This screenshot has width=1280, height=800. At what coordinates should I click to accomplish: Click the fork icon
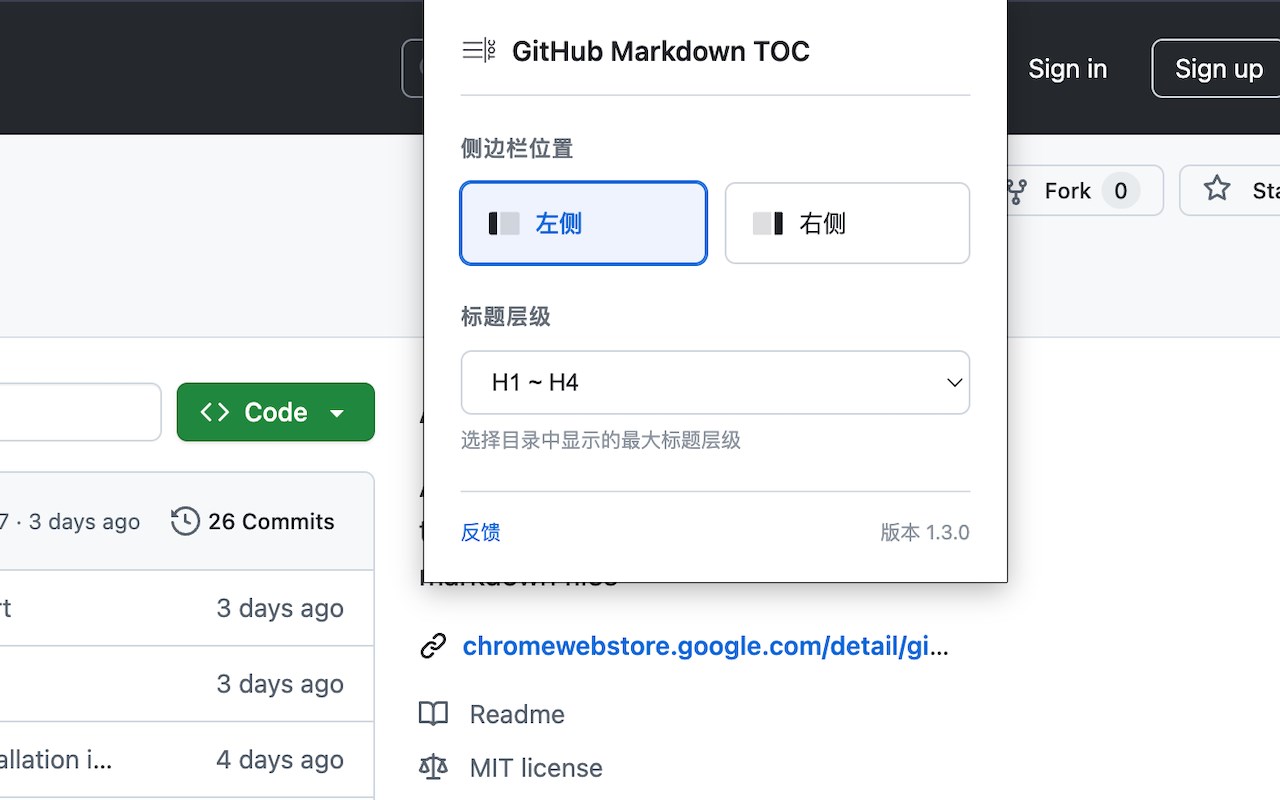click(1018, 190)
